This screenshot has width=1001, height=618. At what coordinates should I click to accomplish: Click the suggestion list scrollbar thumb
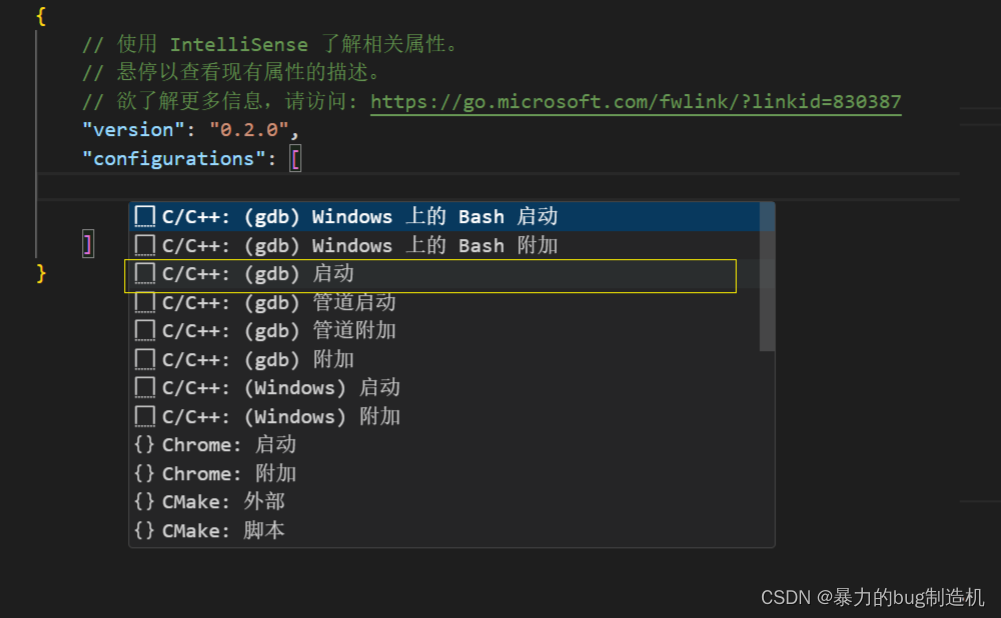[x=767, y=276]
